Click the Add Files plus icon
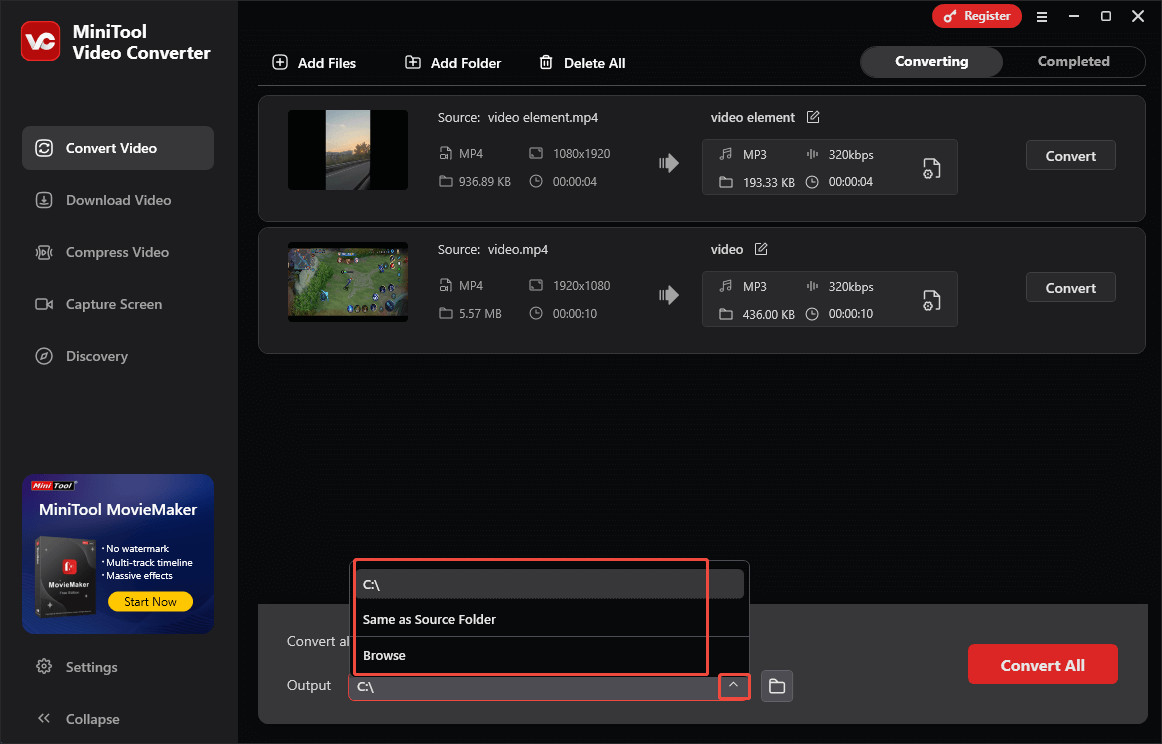The image size is (1162, 744). pyautogui.click(x=280, y=63)
